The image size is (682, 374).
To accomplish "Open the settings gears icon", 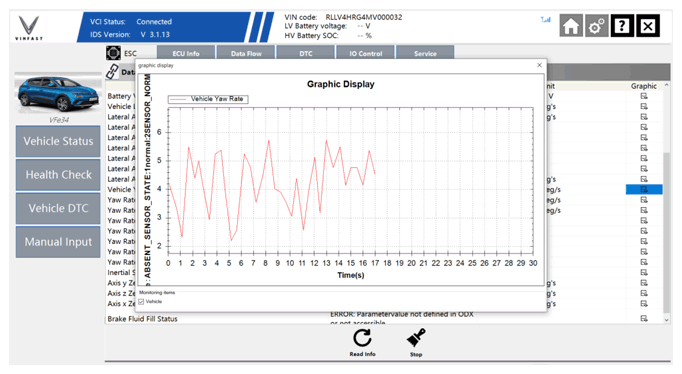I will pos(596,26).
